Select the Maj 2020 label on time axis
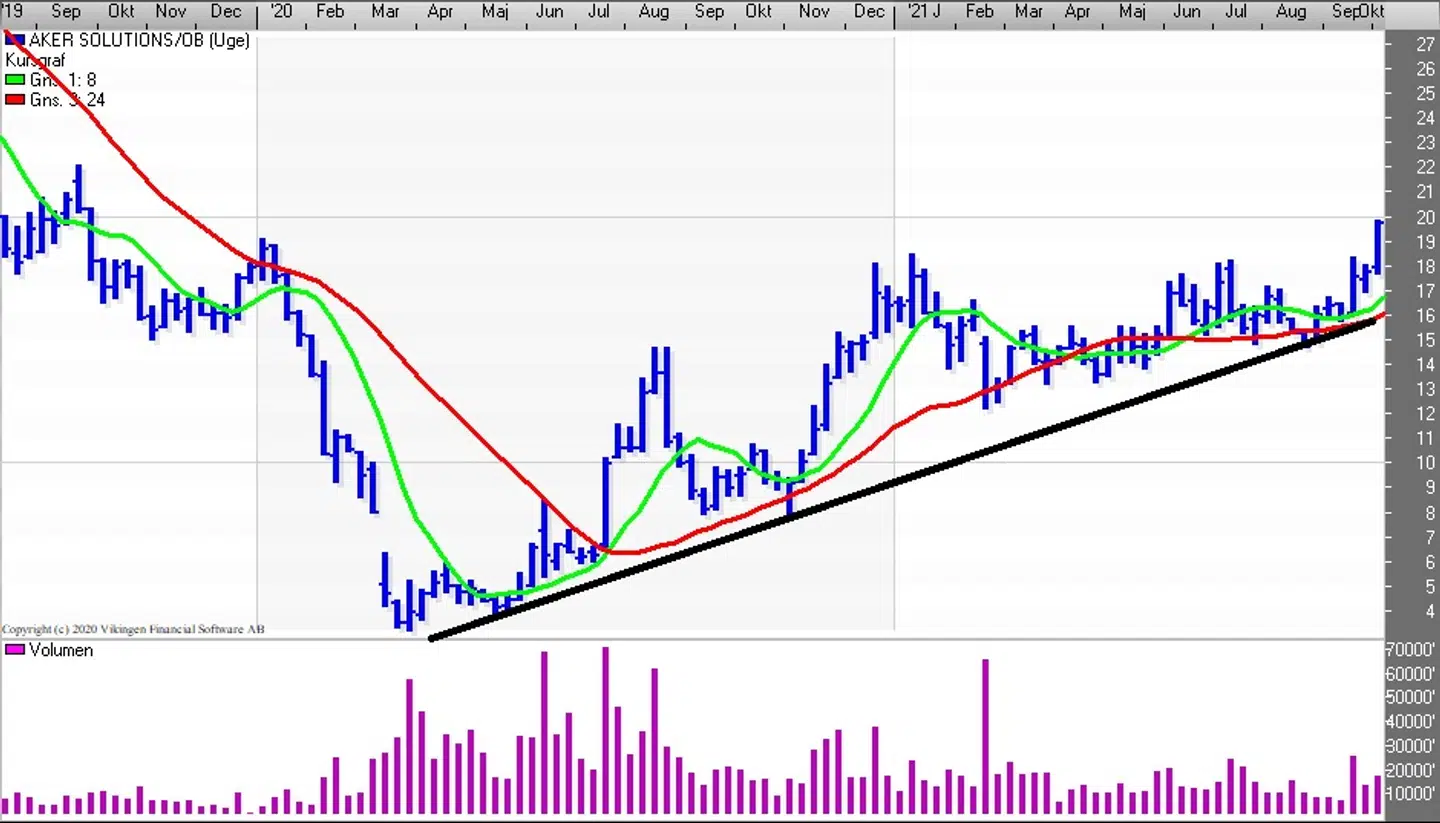The width and height of the screenshot is (1440, 823). 496,12
